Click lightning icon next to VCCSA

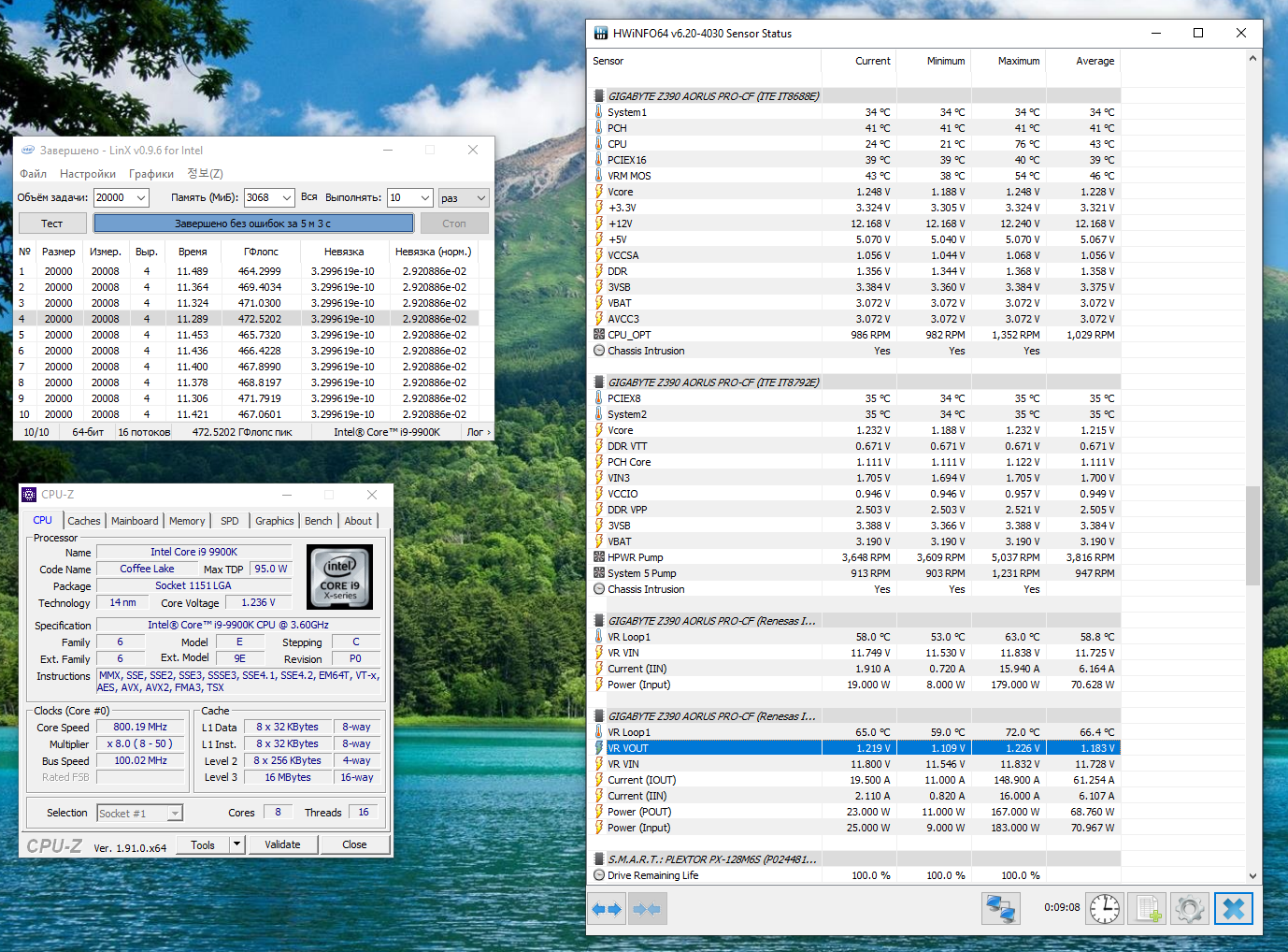[599, 255]
